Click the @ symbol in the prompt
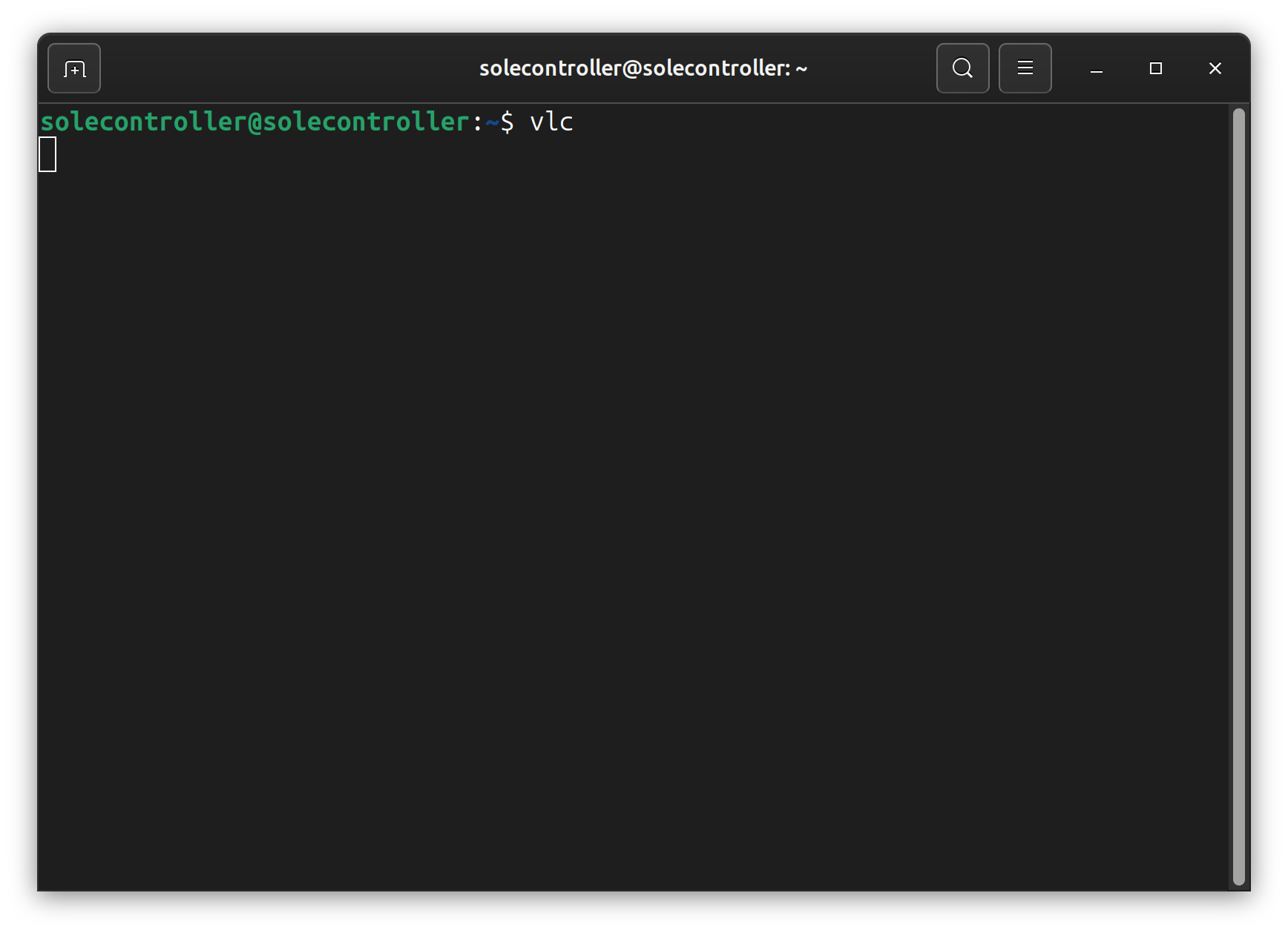 (x=255, y=122)
